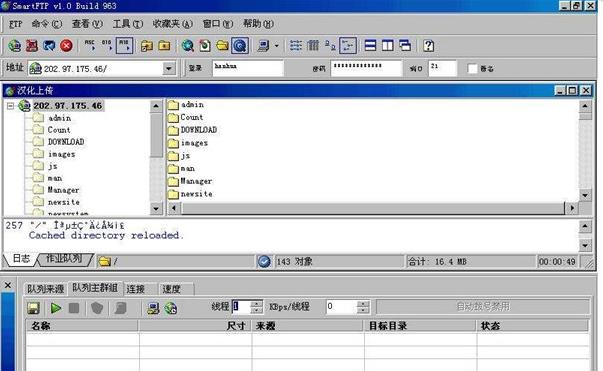This screenshot has width=603, height=371.
Task: Click the login username field
Action: pyautogui.click(x=248, y=68)
